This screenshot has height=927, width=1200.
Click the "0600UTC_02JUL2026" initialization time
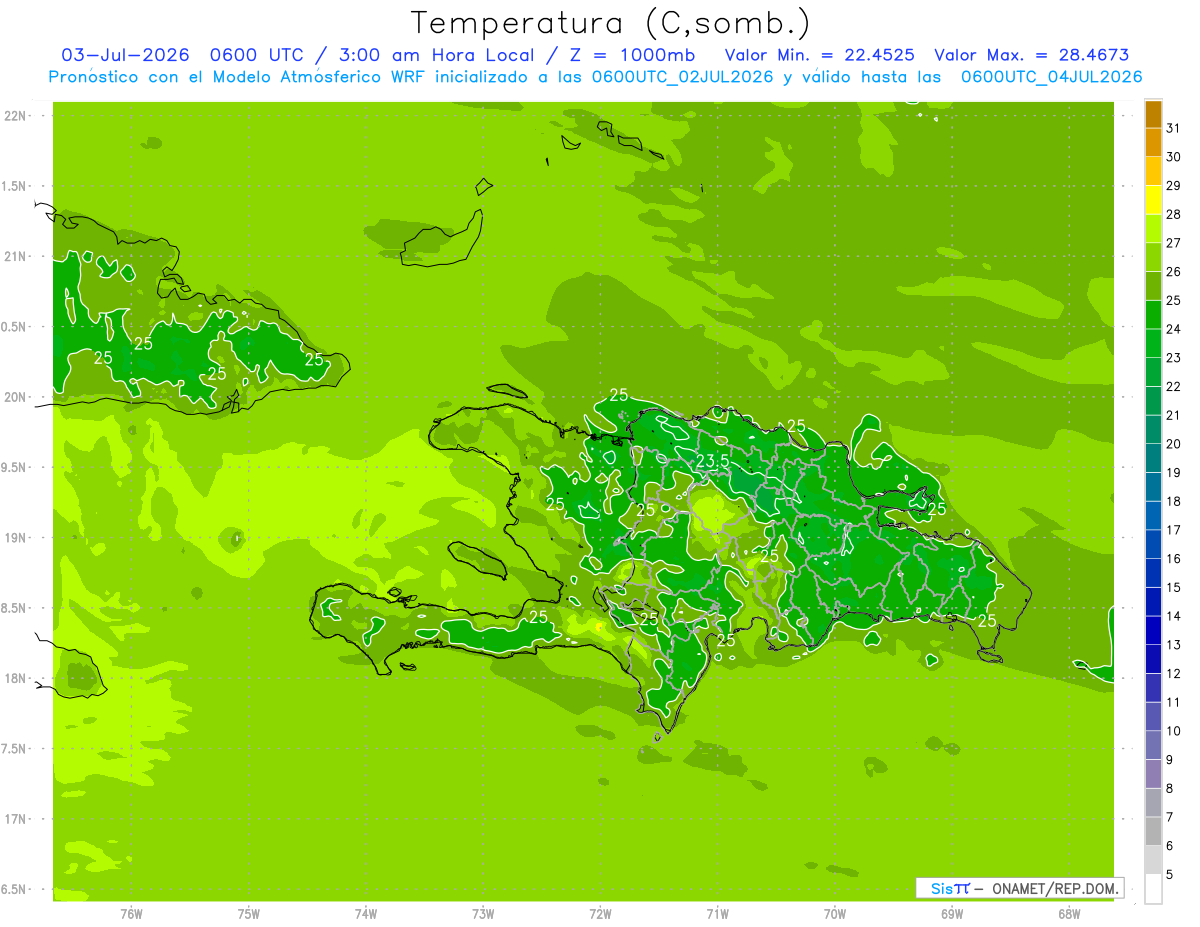tap(683, 77)
